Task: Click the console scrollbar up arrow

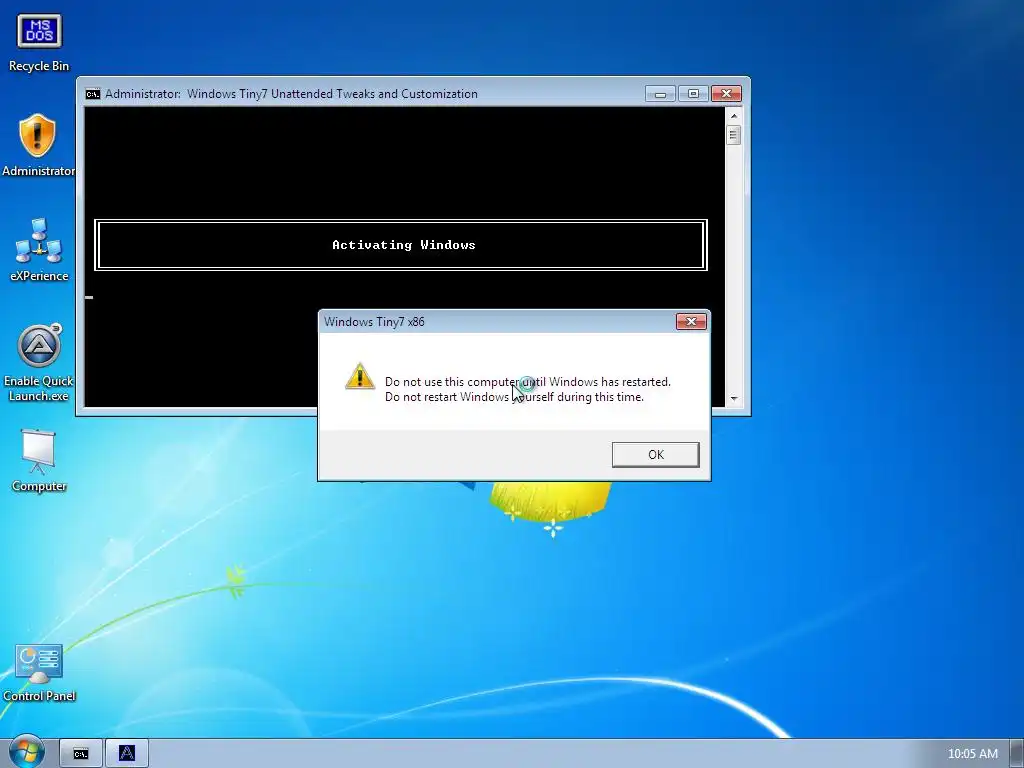Action: [x=734, y=116]
